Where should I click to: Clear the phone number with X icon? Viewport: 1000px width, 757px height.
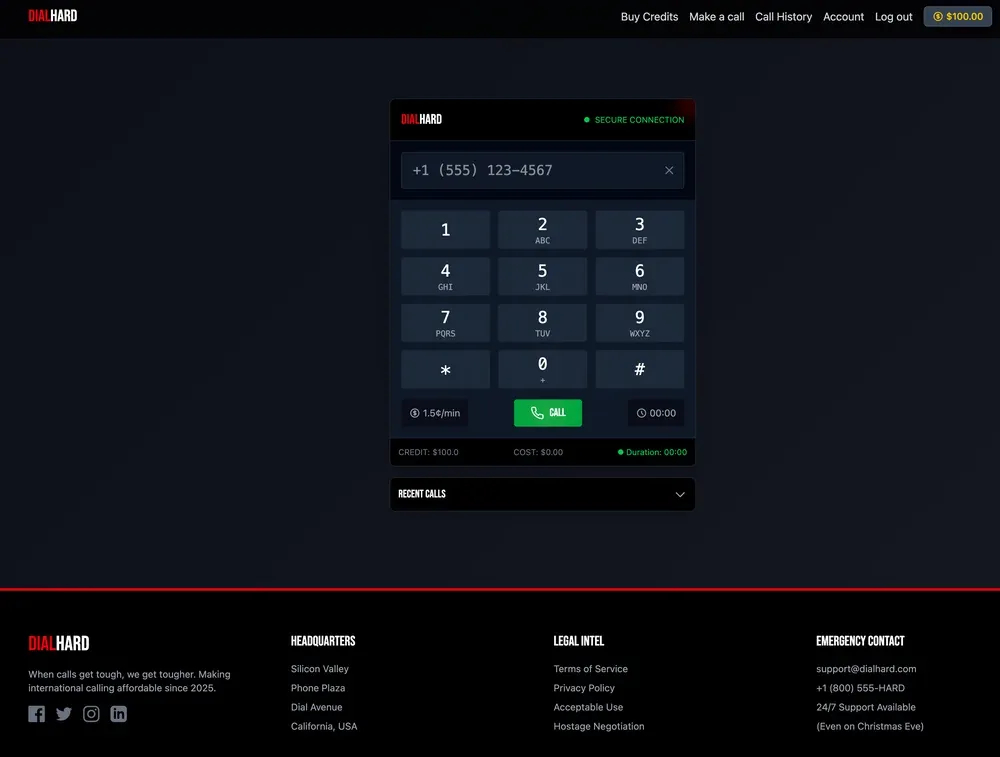(x=669, y=171)
